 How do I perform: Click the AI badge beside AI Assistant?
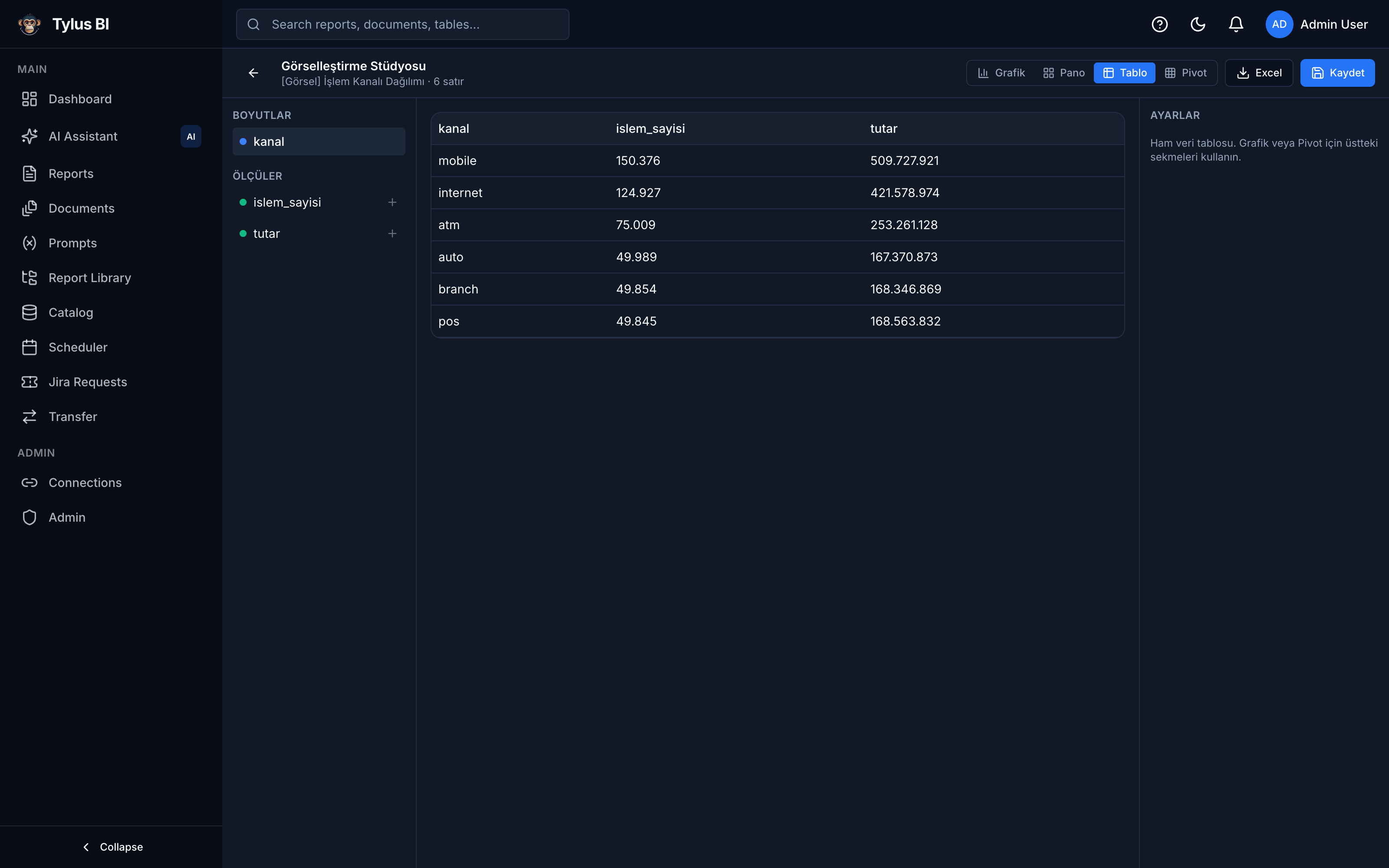(191, 137)
